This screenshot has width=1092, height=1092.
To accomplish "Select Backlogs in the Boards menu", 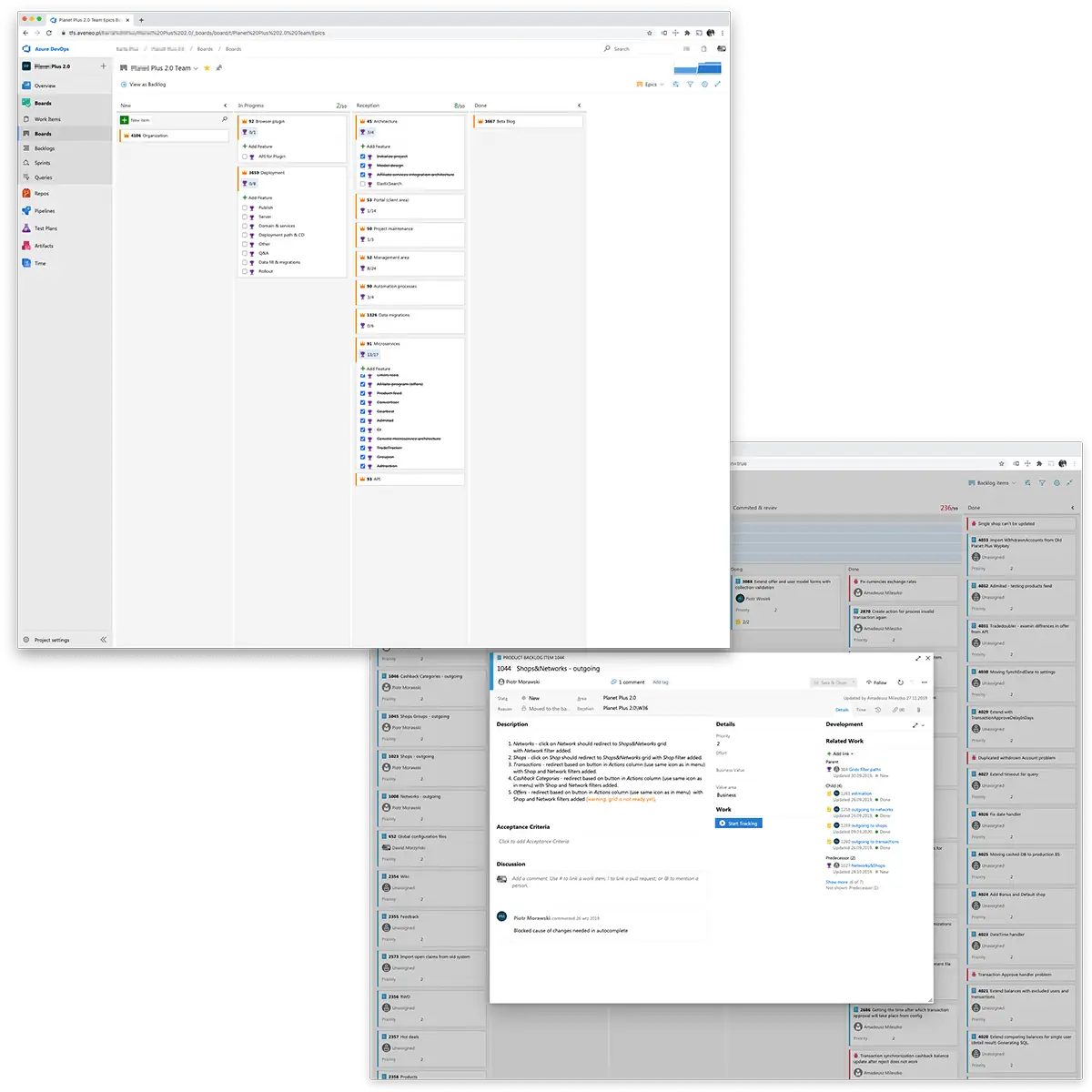I will point(44,148).
